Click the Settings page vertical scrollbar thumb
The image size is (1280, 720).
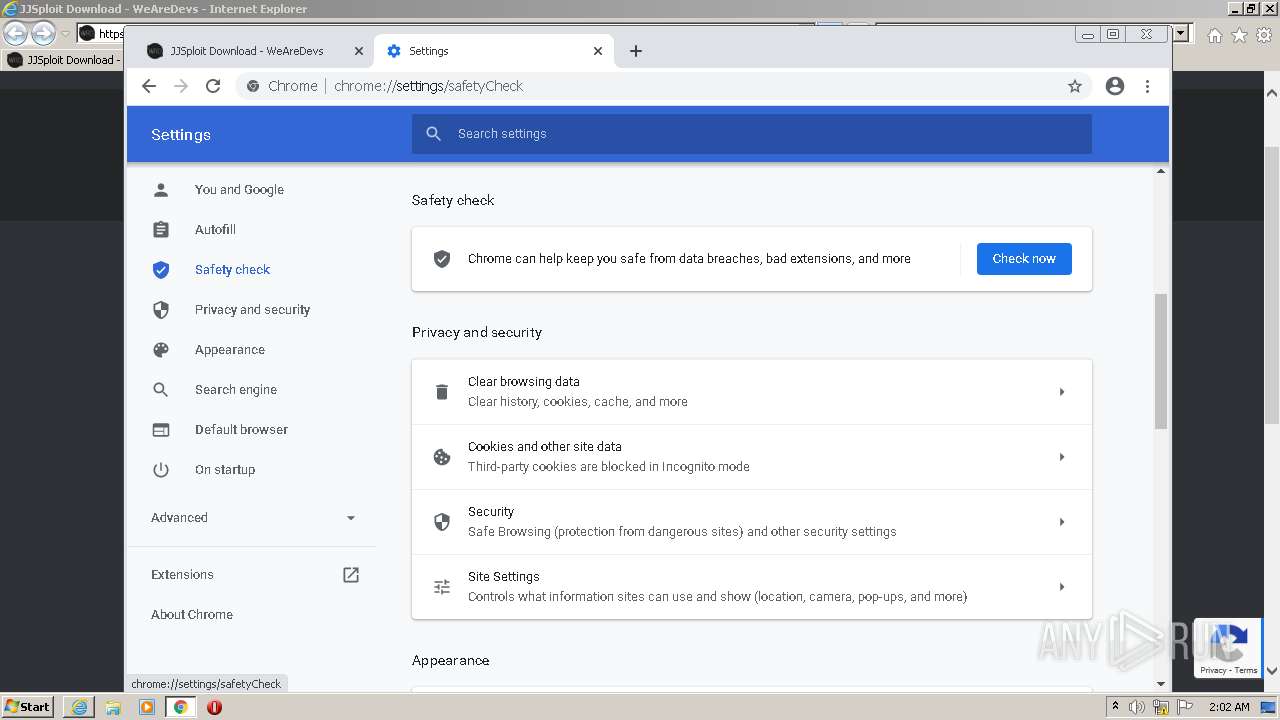pyautogui.click(x=1161, y=361)
